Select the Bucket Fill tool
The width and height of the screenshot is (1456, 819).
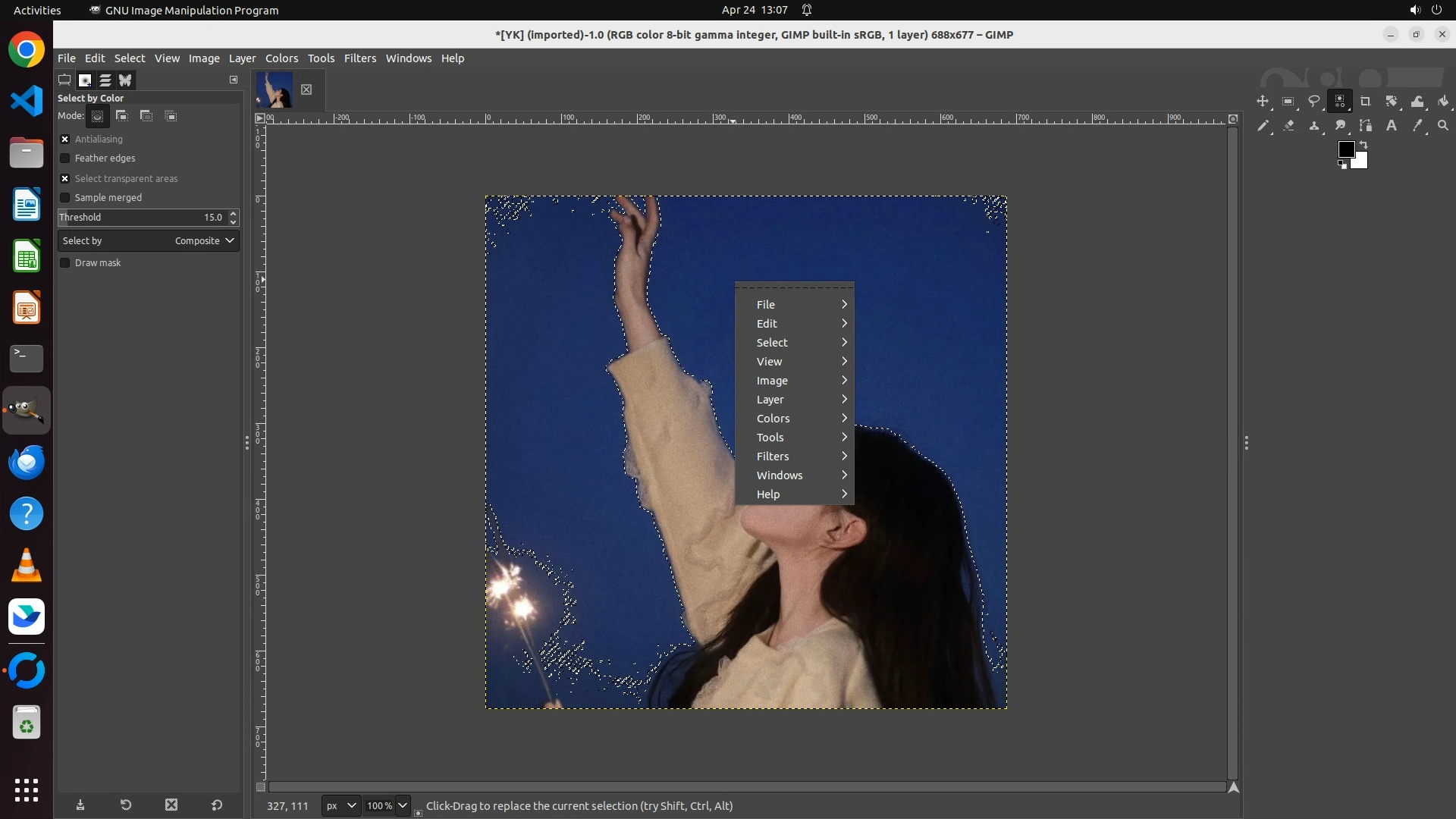tap(1443, 101)
